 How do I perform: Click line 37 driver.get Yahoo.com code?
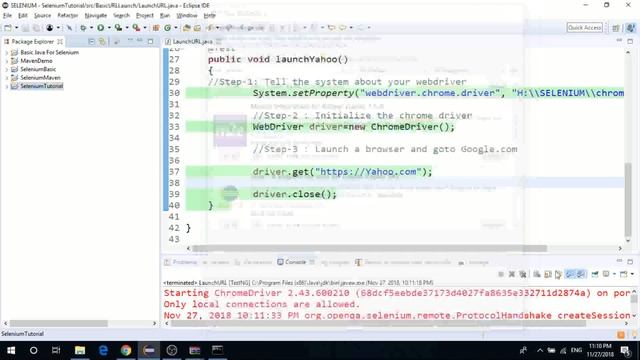click(x=342, y=172)
